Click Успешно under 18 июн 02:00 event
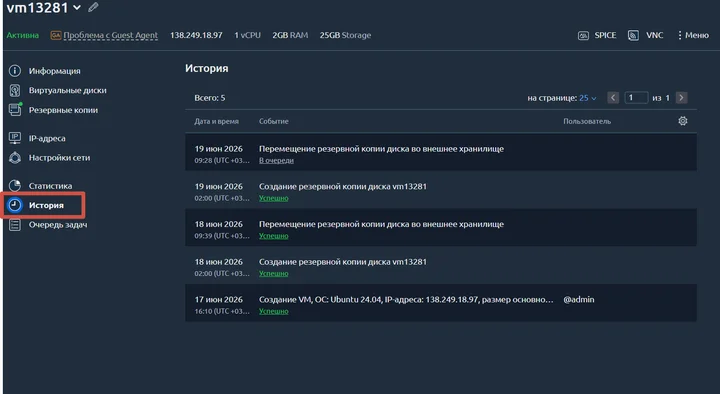Screen dimensions: 720x394 click(x=274, y=273)
